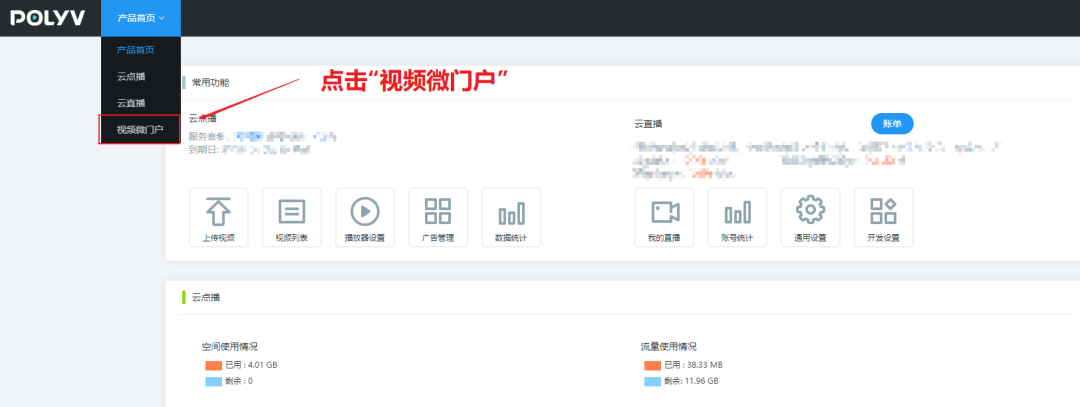
Task: Select 云点播 in the dropdown menu
Action: pos(130,76)
